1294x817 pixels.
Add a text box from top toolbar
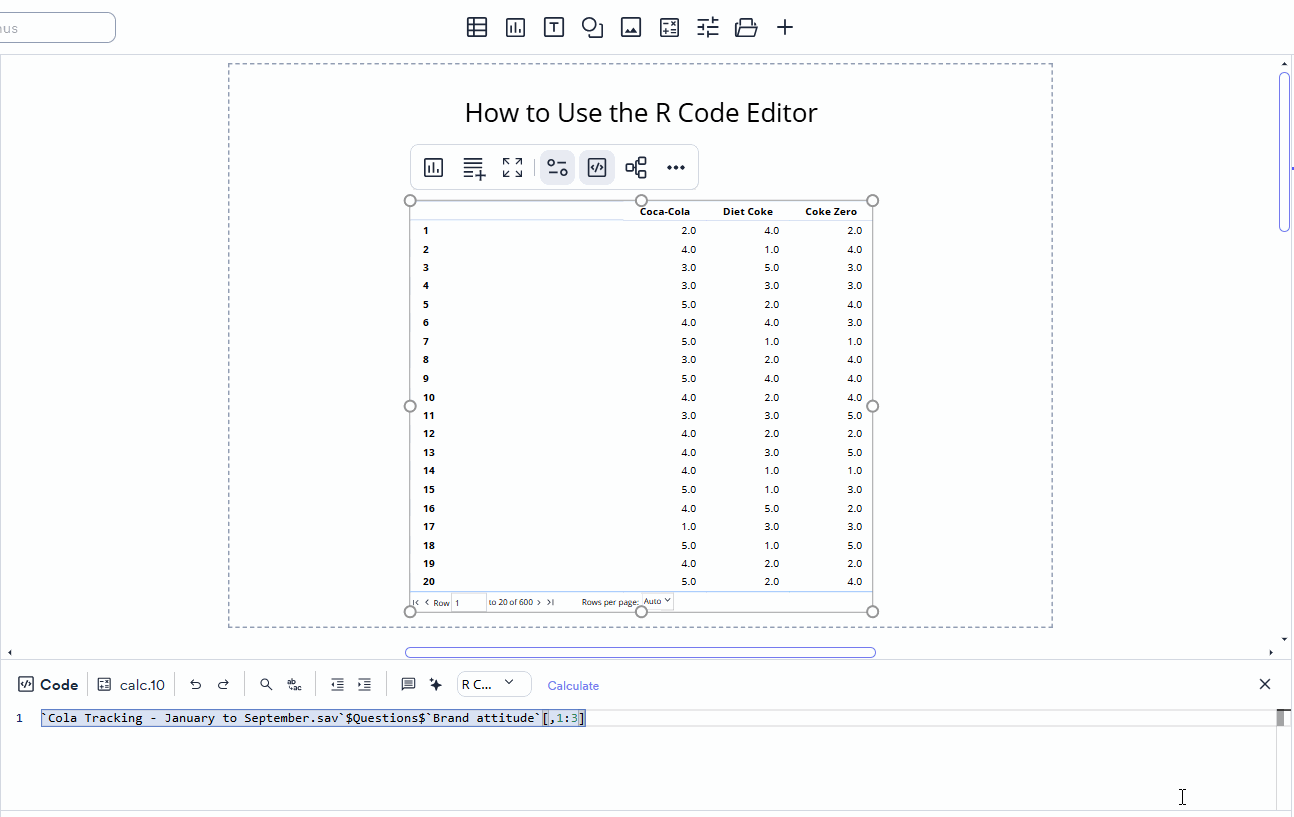[554, 28]
